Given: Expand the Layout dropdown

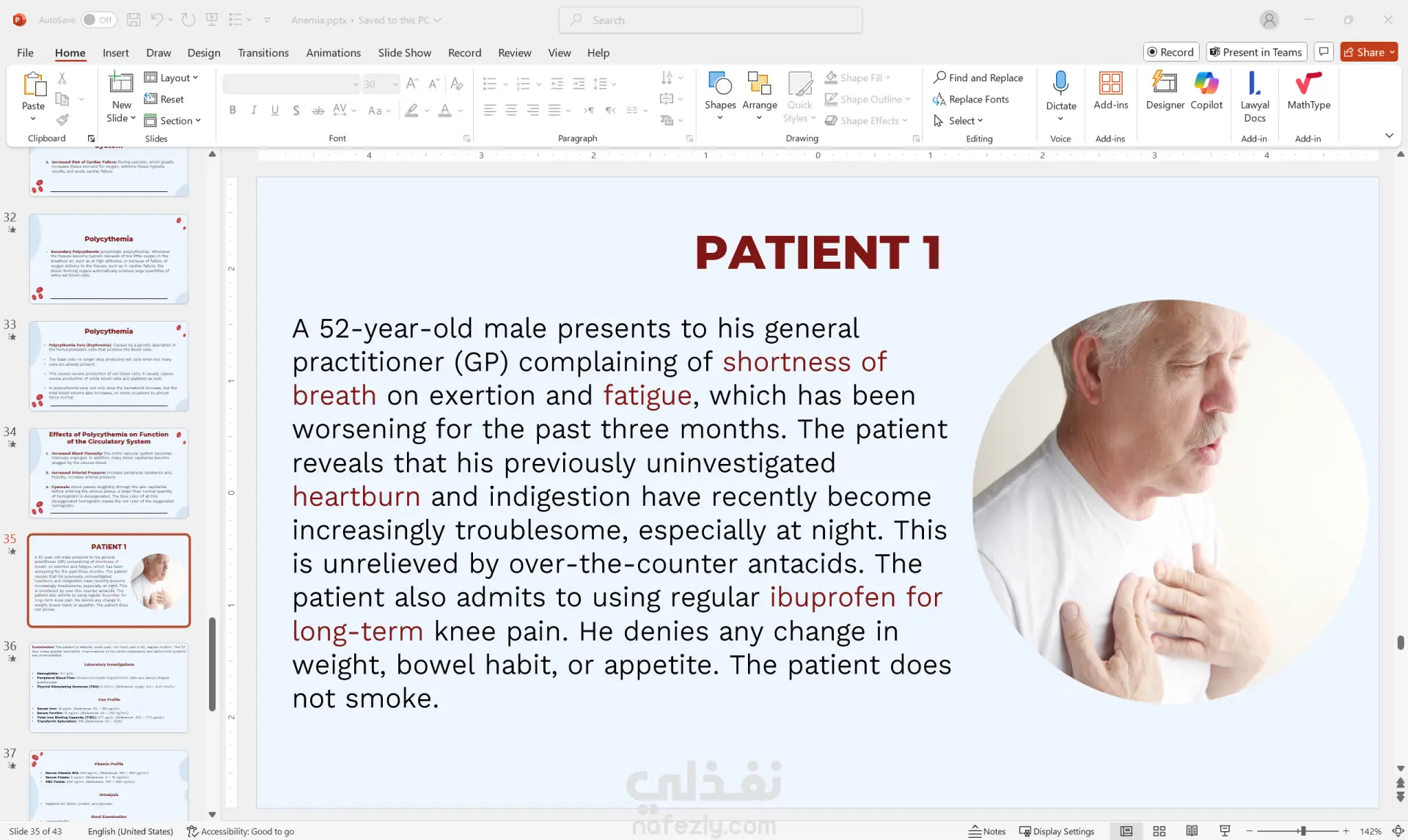Looking at the screenshot, I should 172,78.
